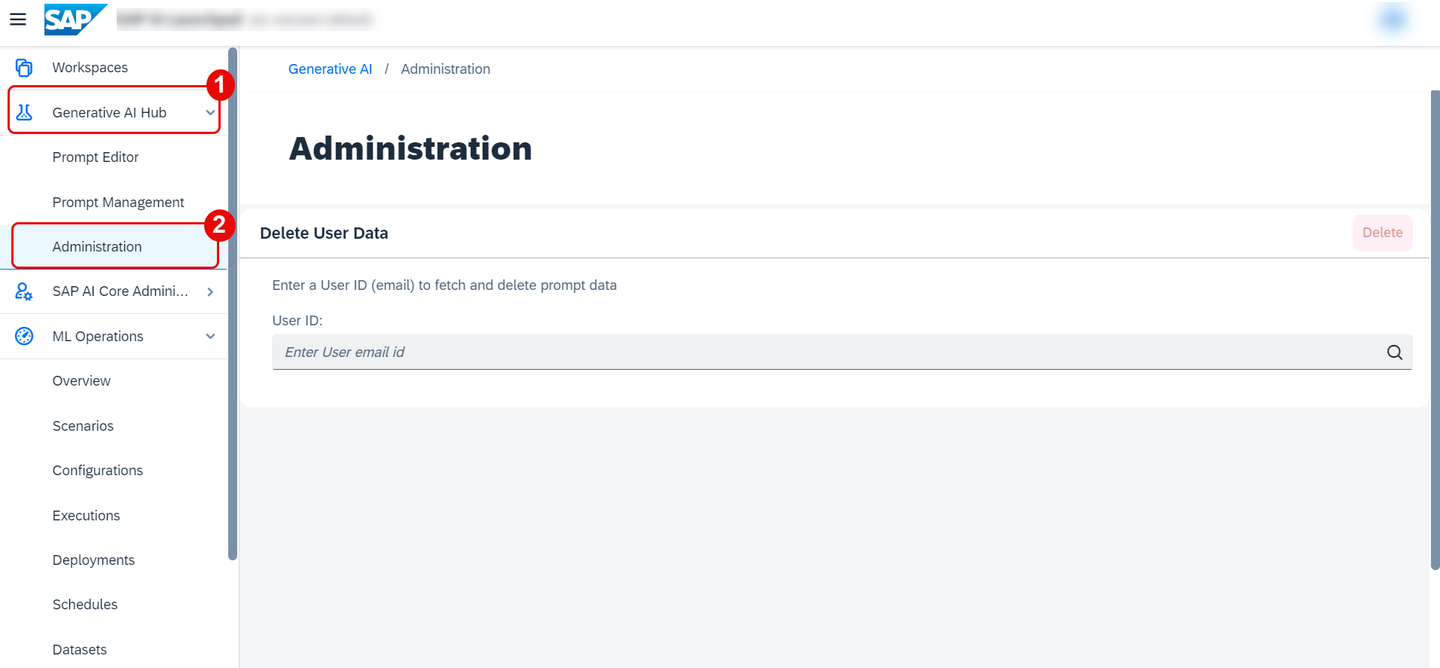Viewport: 1440px width, 668px height.
Task: Click the Workspaces icon in sidebar
Action: tap(24, 68)
